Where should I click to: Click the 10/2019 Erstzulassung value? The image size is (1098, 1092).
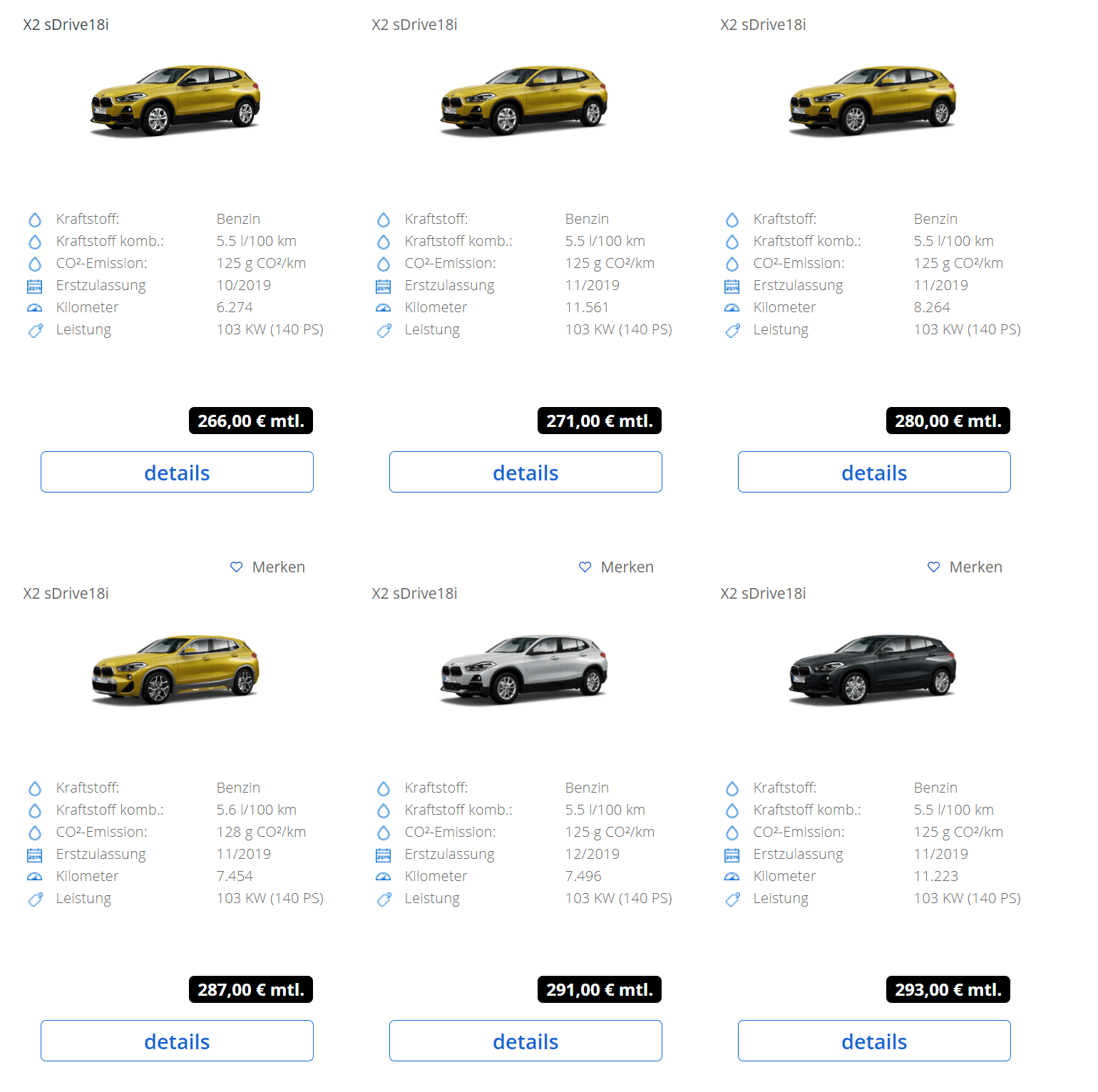tap(244, 285)
